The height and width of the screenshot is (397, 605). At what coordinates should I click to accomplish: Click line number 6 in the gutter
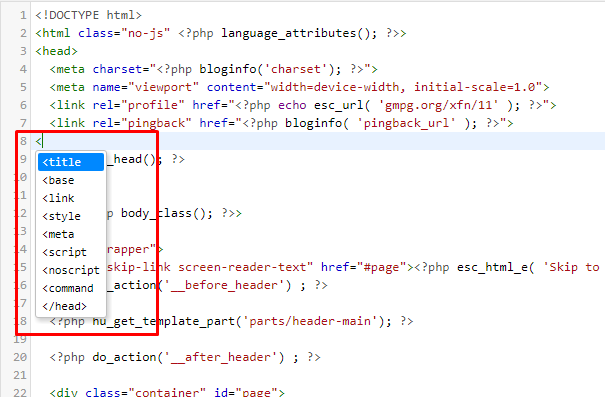click(x=23, y=105)
